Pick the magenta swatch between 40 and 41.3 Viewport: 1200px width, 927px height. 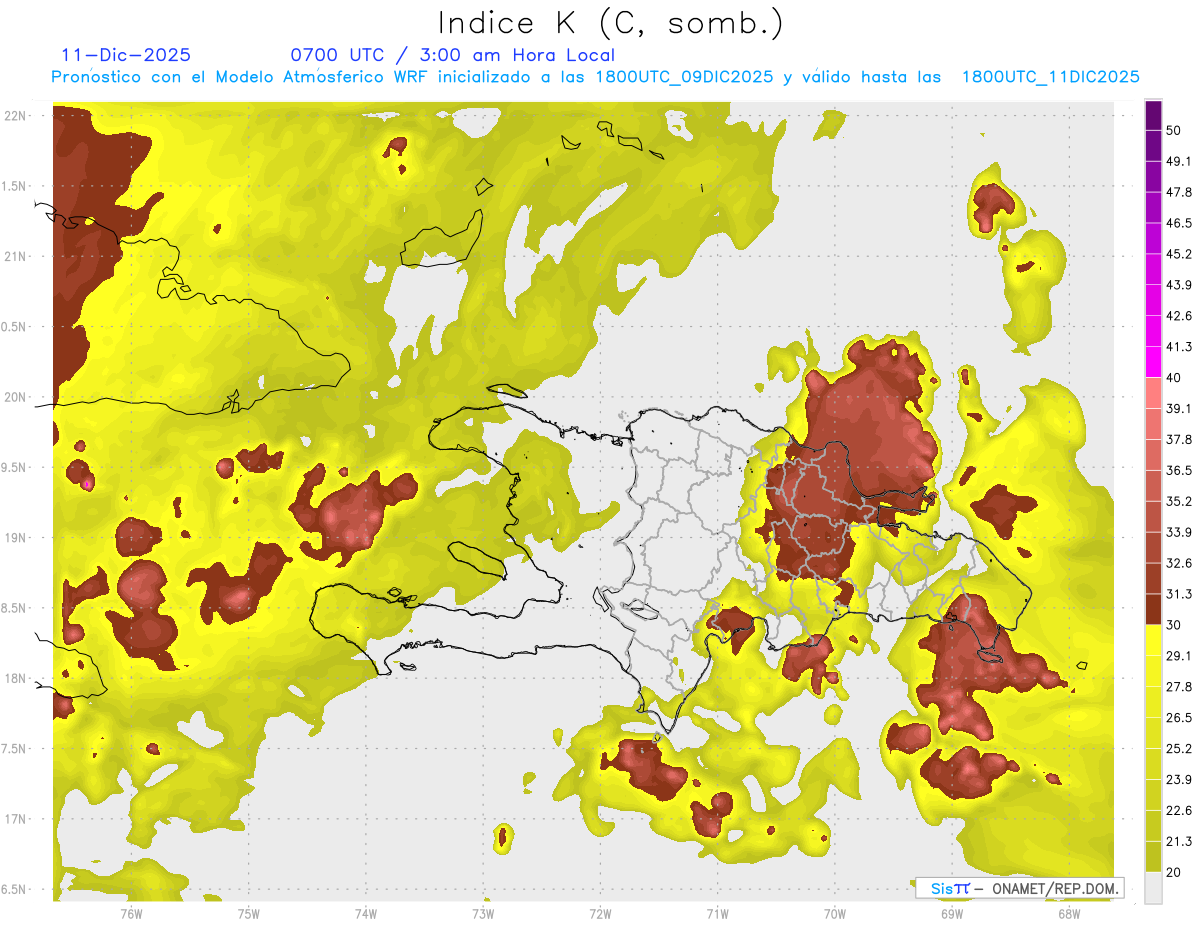(x=1153, y=363)
